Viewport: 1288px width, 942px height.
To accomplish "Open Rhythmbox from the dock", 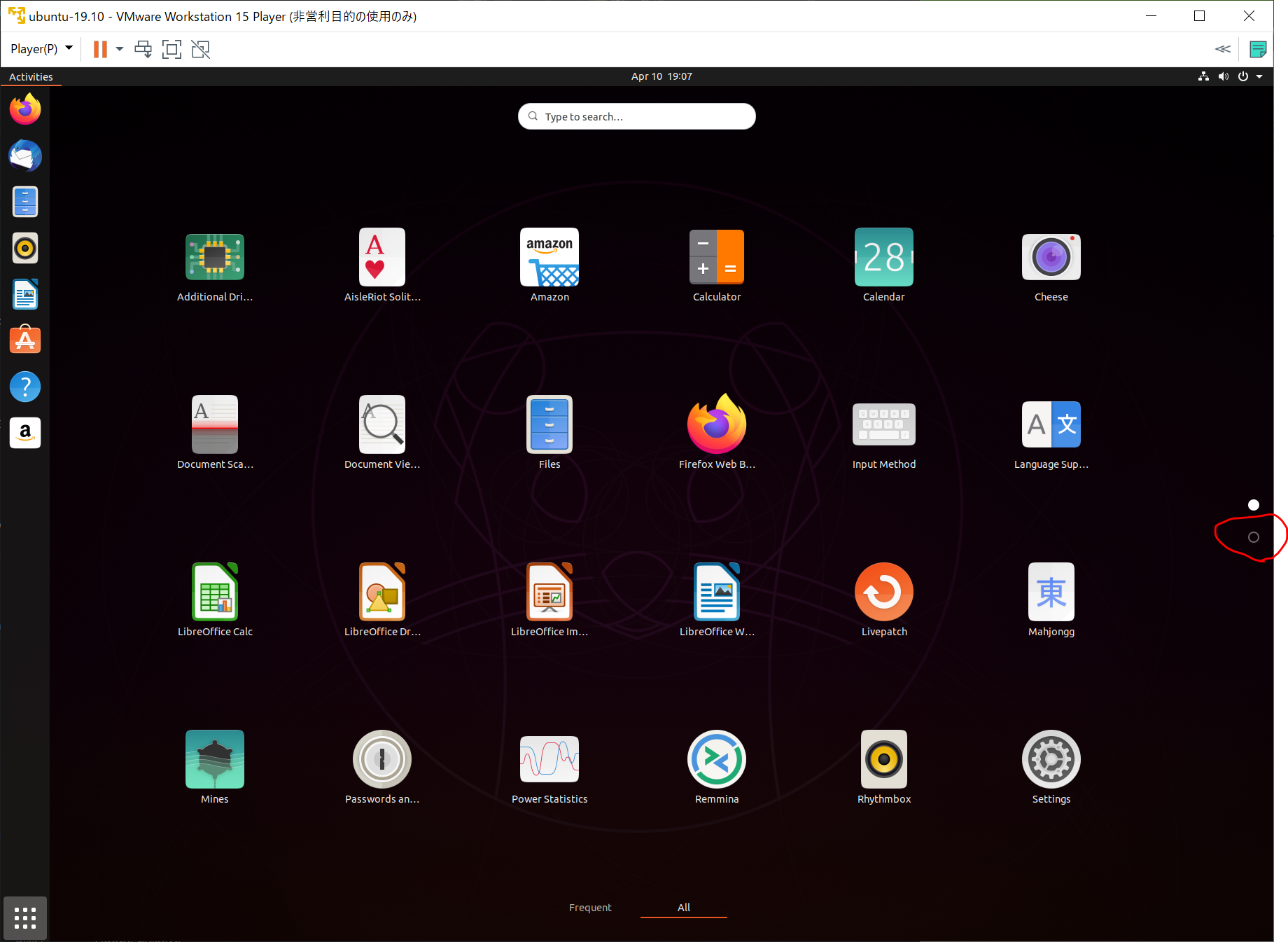I will pyautogui.click(x=25, y=248).
